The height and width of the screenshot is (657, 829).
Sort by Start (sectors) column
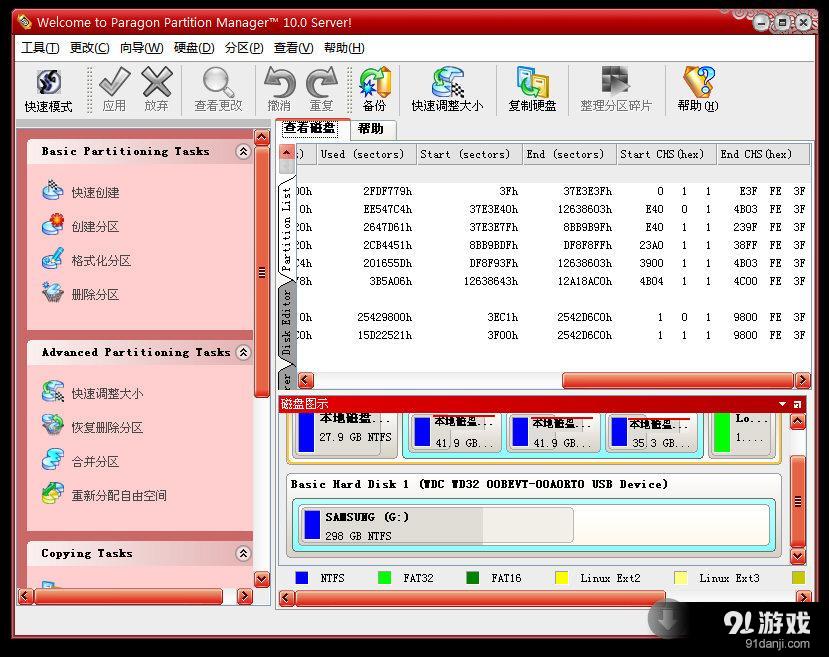[x=469, y=154]
